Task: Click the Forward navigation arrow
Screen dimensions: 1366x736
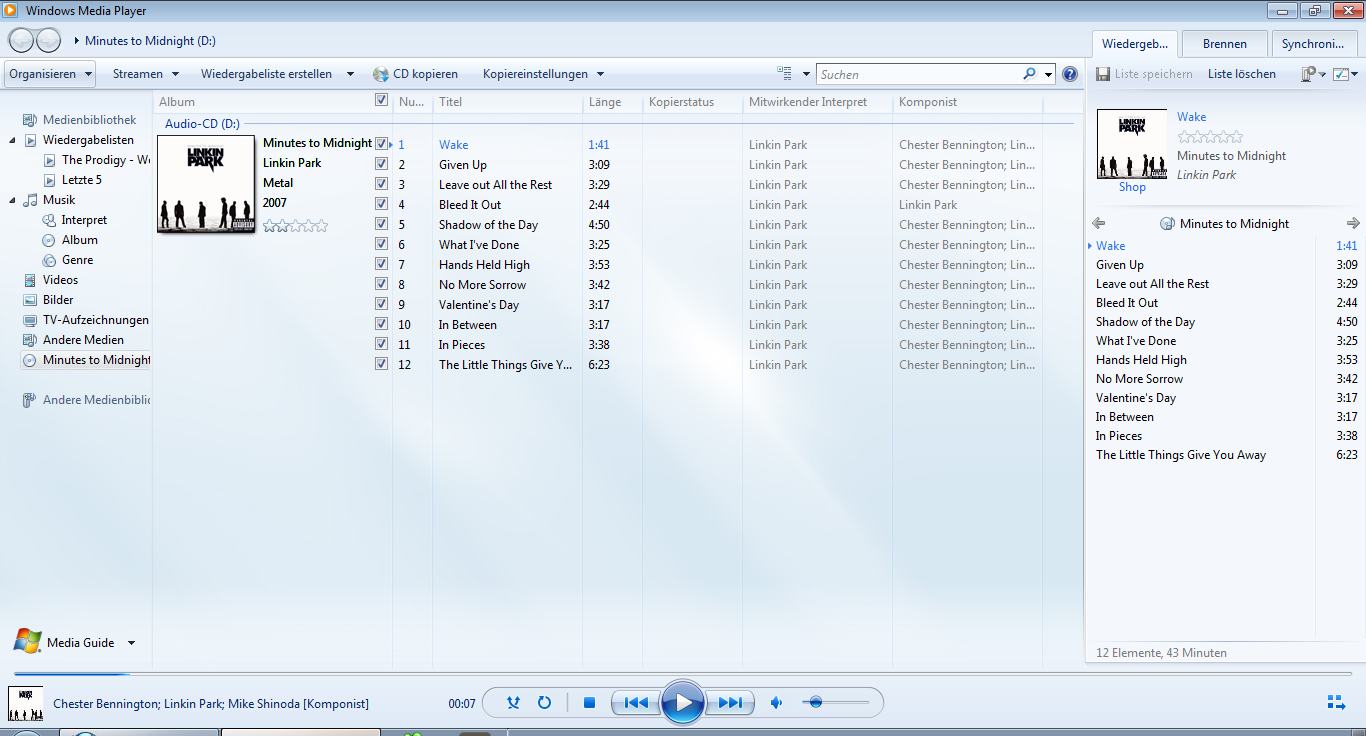Action: click(48, 40)
